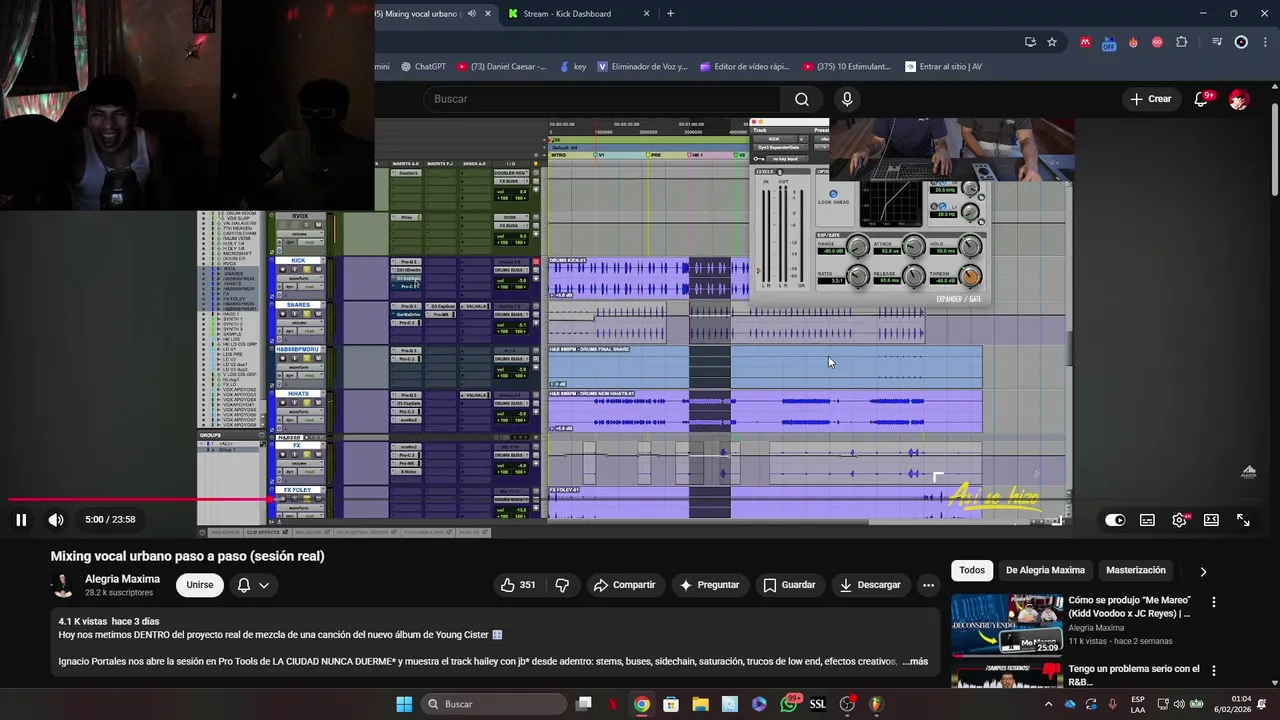
Task: Open File Explorer from the taskbar
Action: click(700, 704)
